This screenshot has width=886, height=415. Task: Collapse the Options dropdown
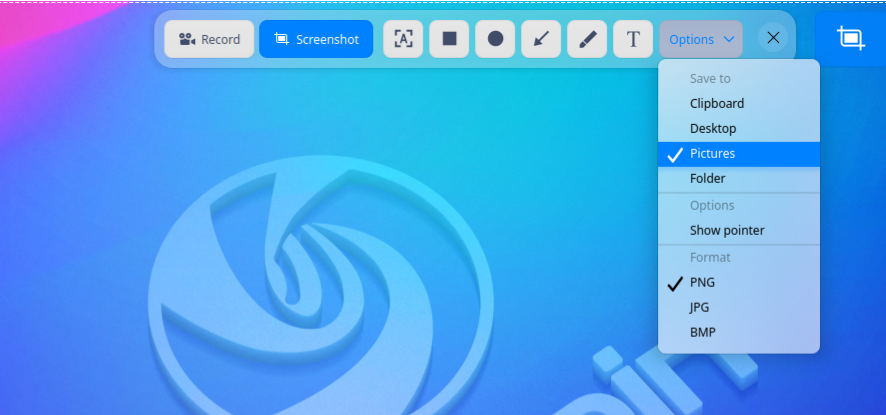click(701, 39)
